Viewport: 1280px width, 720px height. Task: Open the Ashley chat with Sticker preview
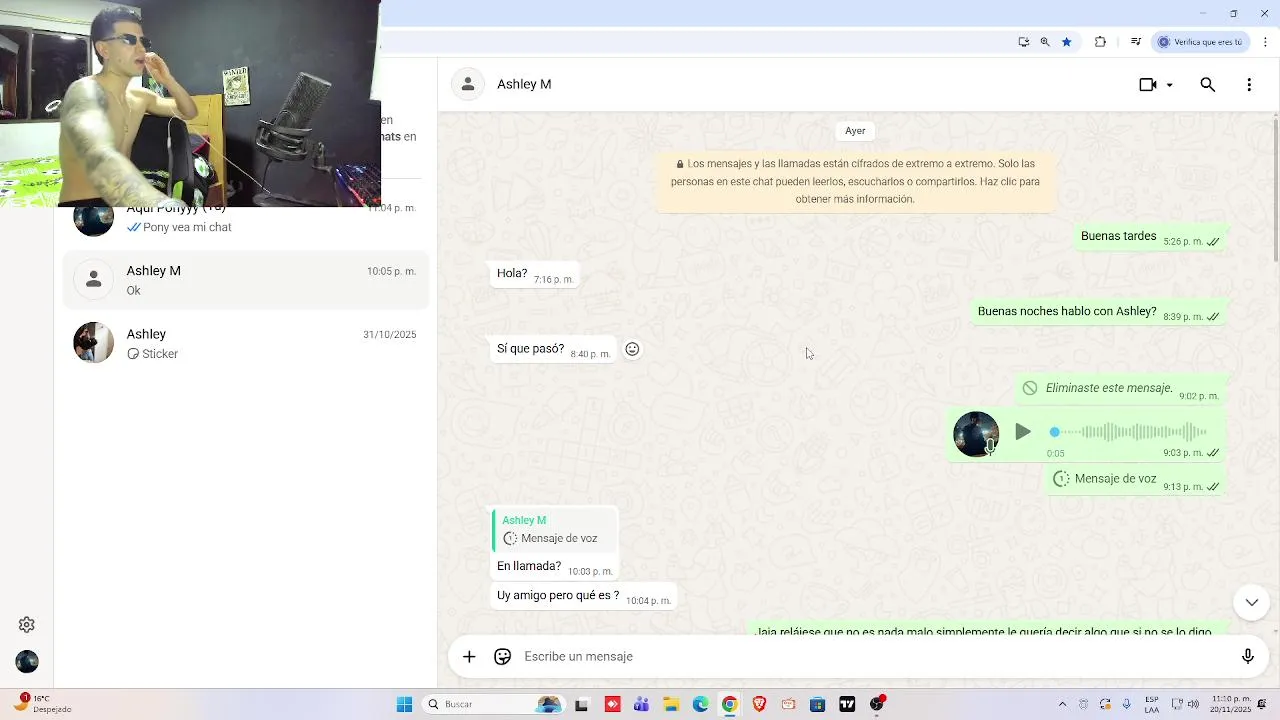click(246, 343)
